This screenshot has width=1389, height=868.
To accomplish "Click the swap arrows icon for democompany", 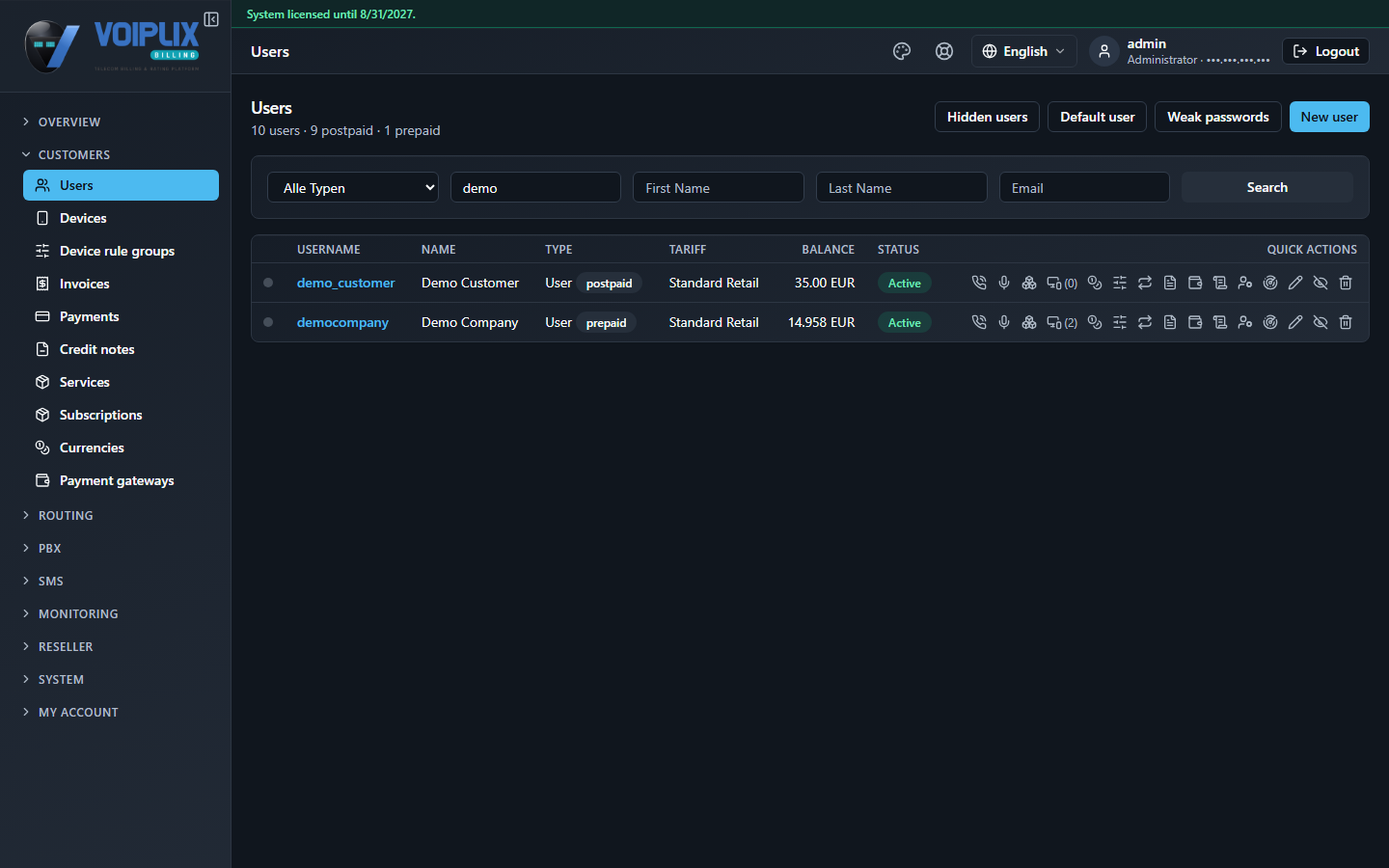I will [x=1145, y=322].
